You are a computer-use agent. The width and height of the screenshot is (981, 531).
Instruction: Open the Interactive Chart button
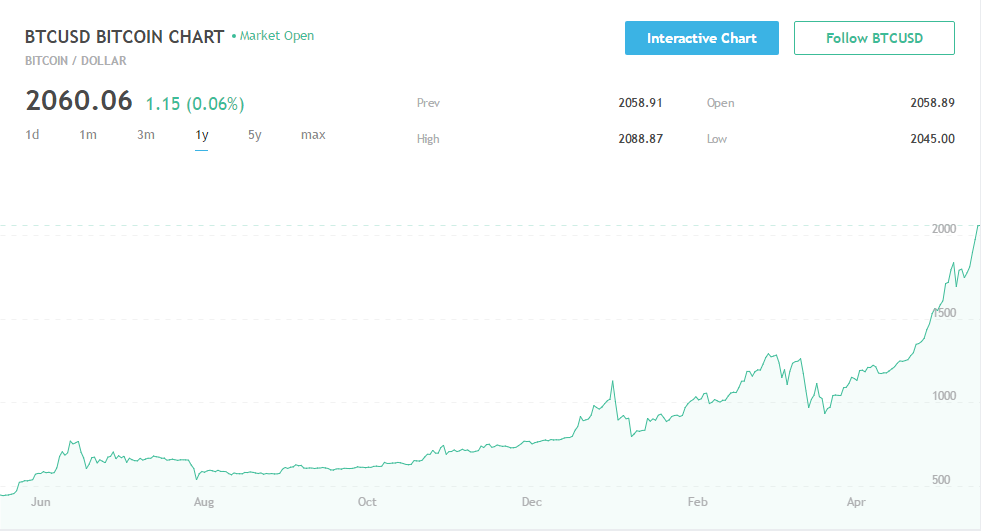[x=701, y=38]
